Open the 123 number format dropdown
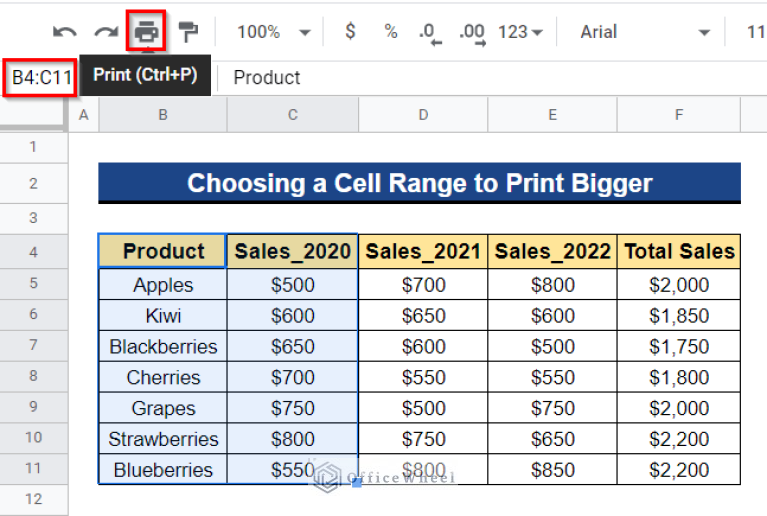Screen dimensions: 767x516 pos(520,32)
